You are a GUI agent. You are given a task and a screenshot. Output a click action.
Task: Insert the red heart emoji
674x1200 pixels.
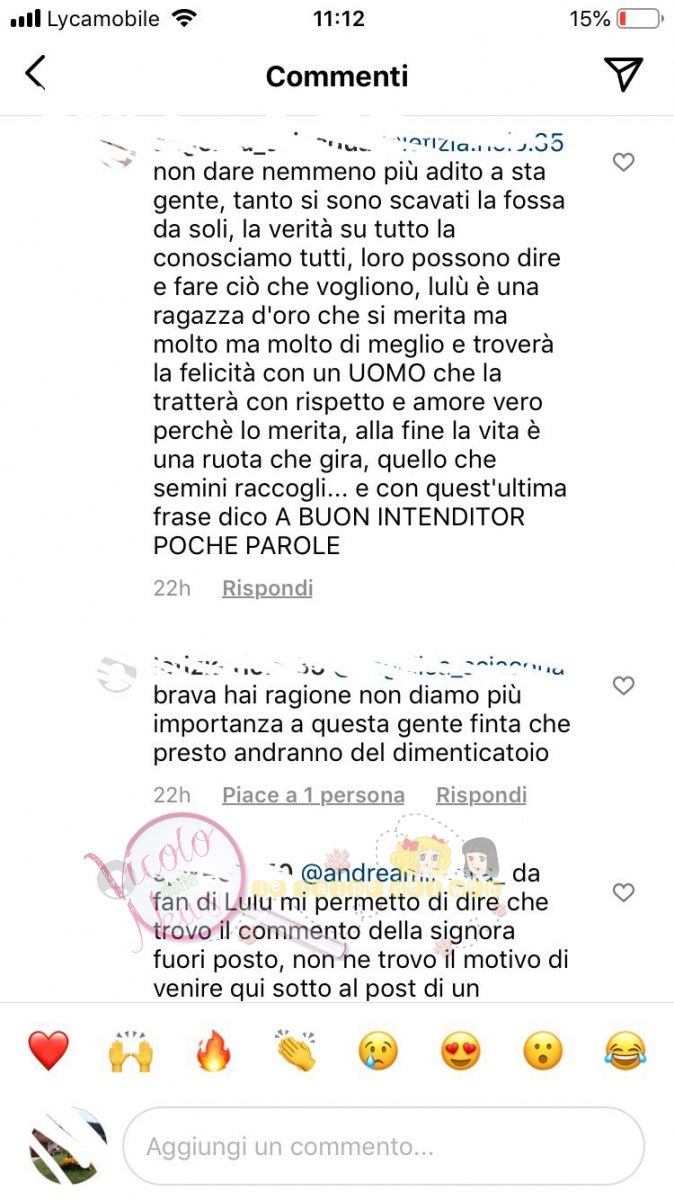[x=47, y=1051]
